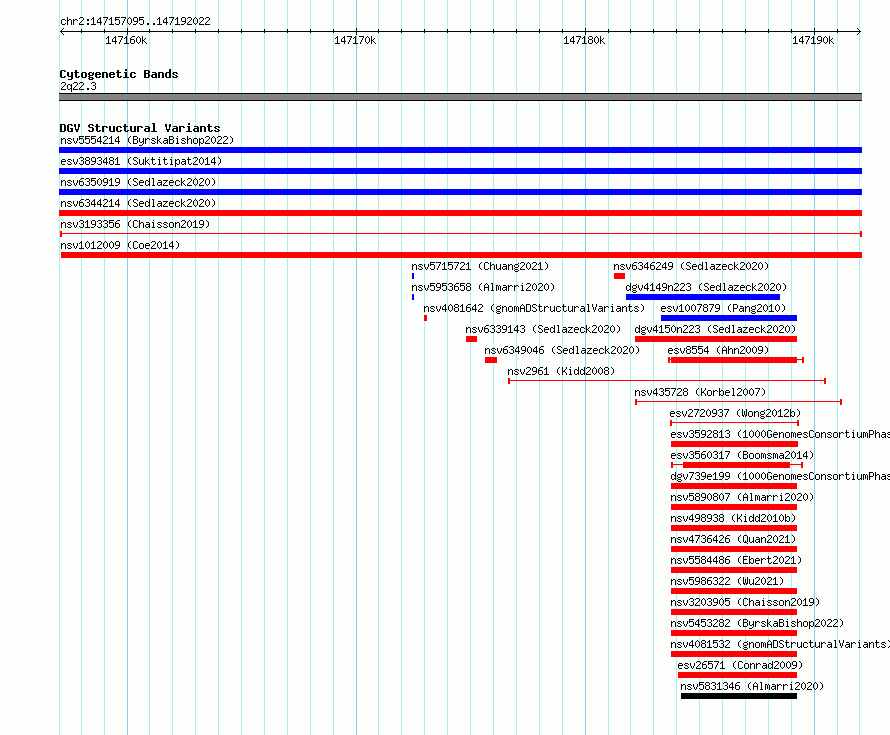
Task: Click the DGV Structural Variants track title
Action: pyautogui.click(x=140, y=128)
